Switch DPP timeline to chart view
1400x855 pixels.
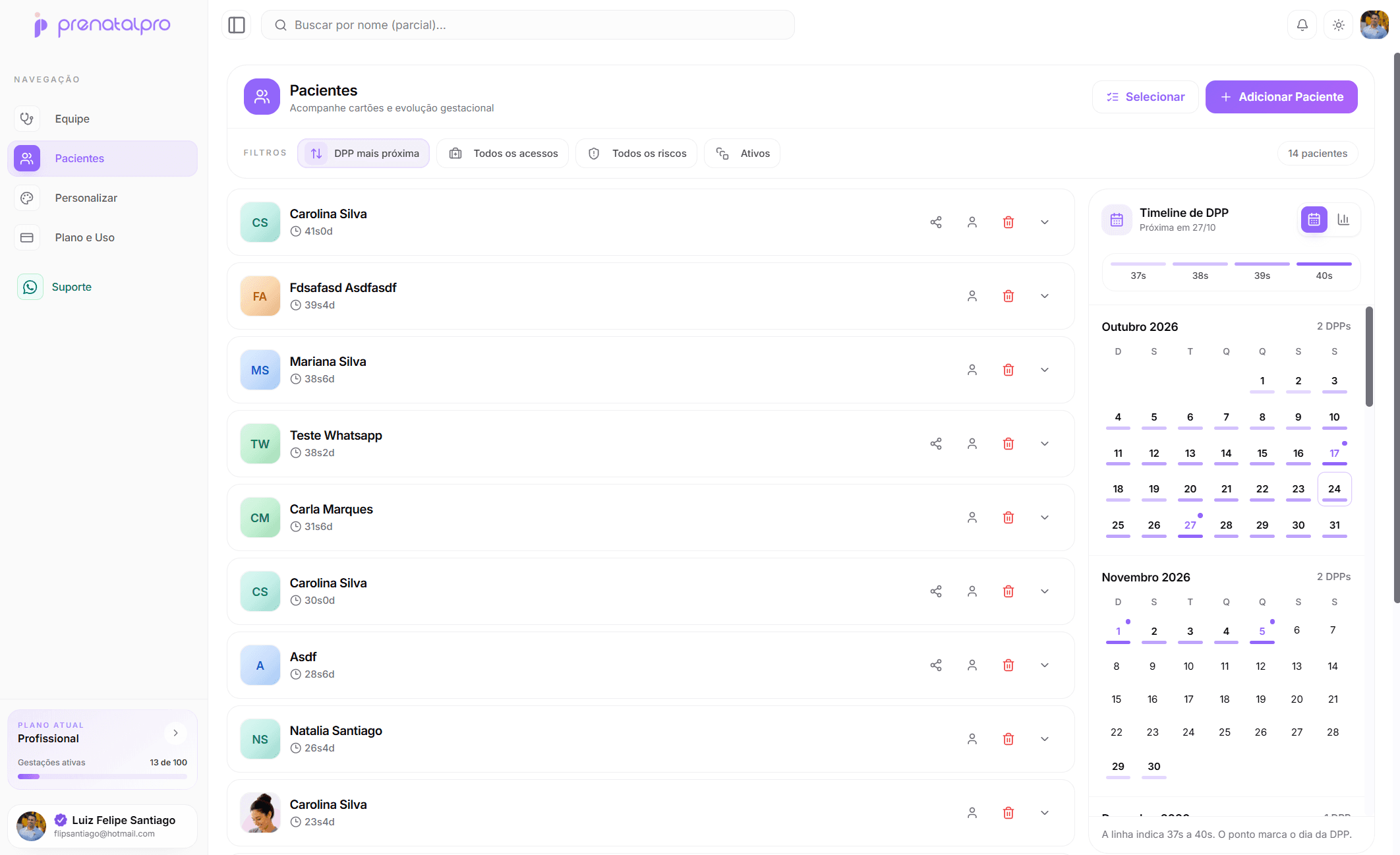coord(1343,220)
